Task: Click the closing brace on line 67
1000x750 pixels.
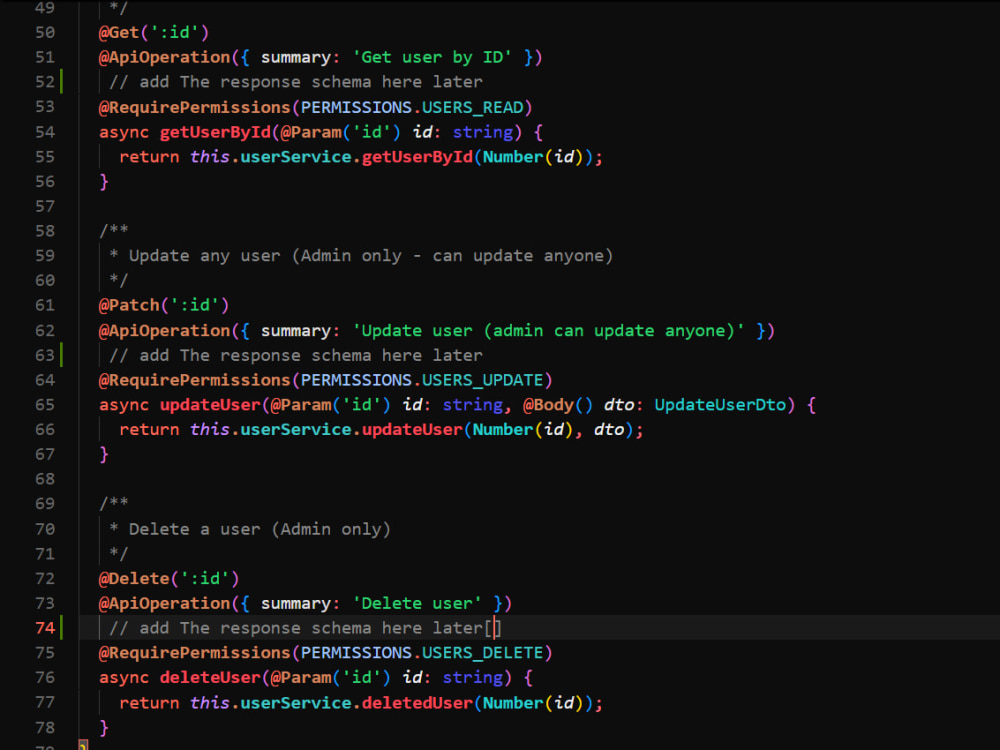Action: [x=104, y=455]
